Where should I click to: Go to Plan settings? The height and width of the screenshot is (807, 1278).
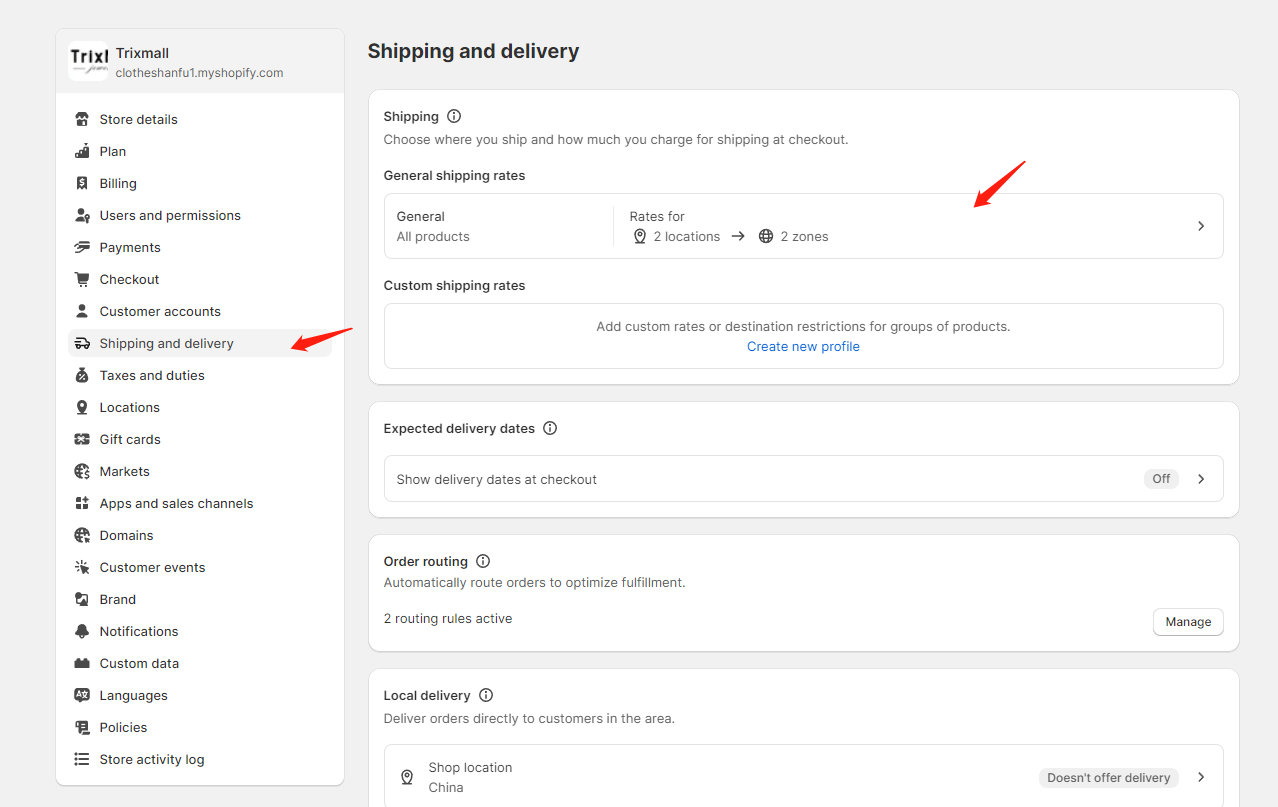[200, 151]
